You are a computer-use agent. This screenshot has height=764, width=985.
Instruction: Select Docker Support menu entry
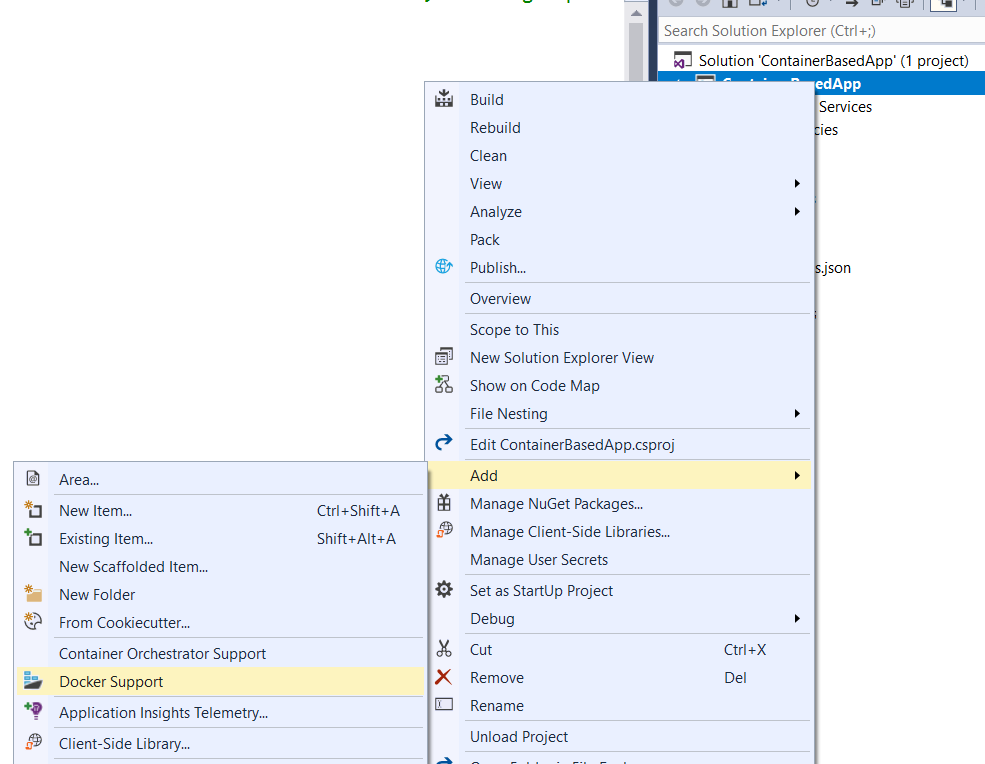[111, 681]
